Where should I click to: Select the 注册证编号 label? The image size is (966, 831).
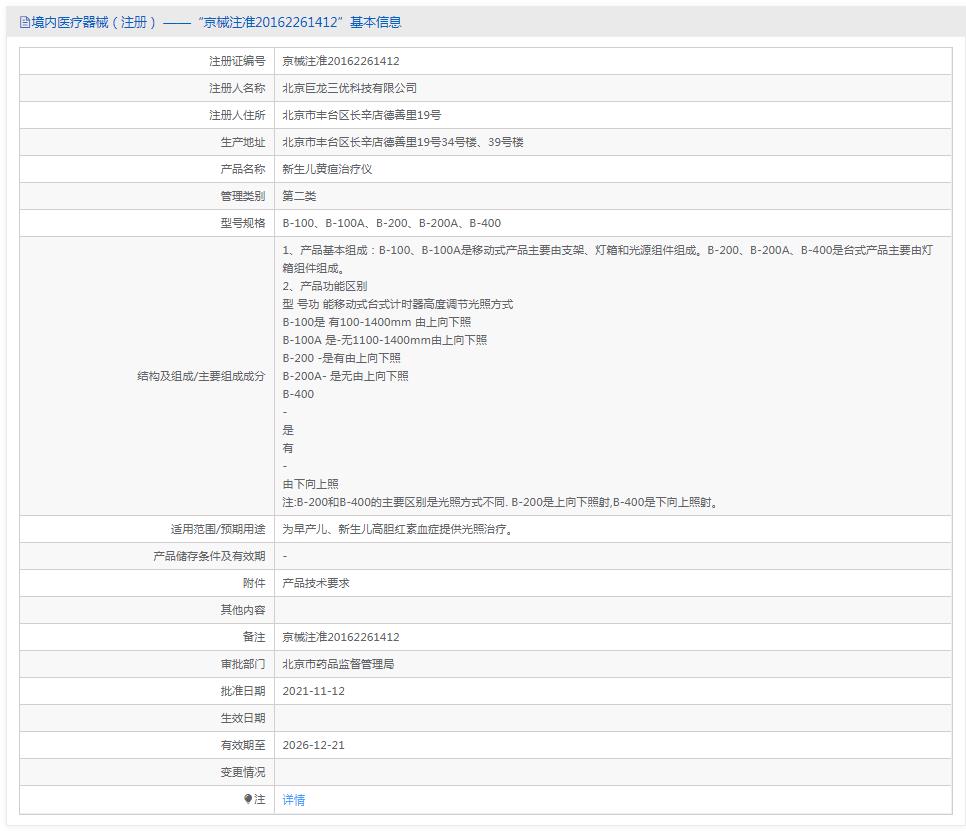[237, 61]
